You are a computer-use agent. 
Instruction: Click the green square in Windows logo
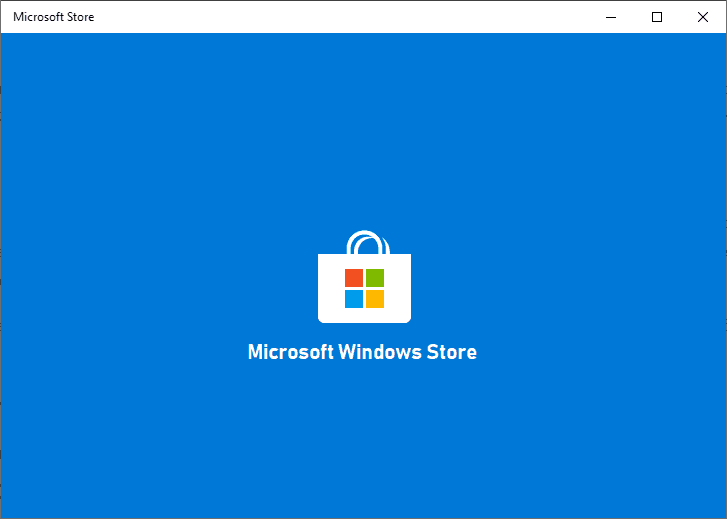[x=375, y=278]
